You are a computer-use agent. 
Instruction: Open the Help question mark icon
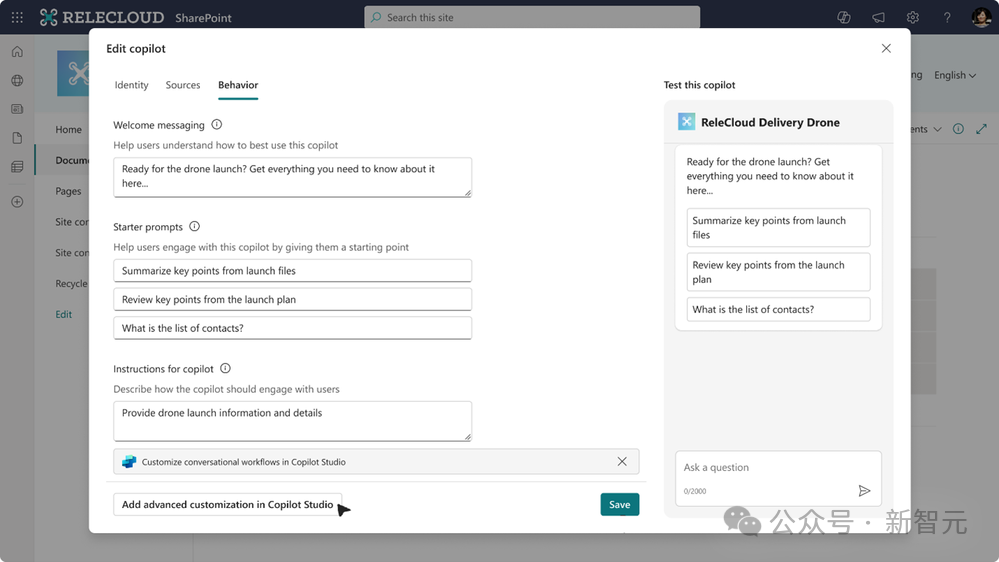coord(946,17)
